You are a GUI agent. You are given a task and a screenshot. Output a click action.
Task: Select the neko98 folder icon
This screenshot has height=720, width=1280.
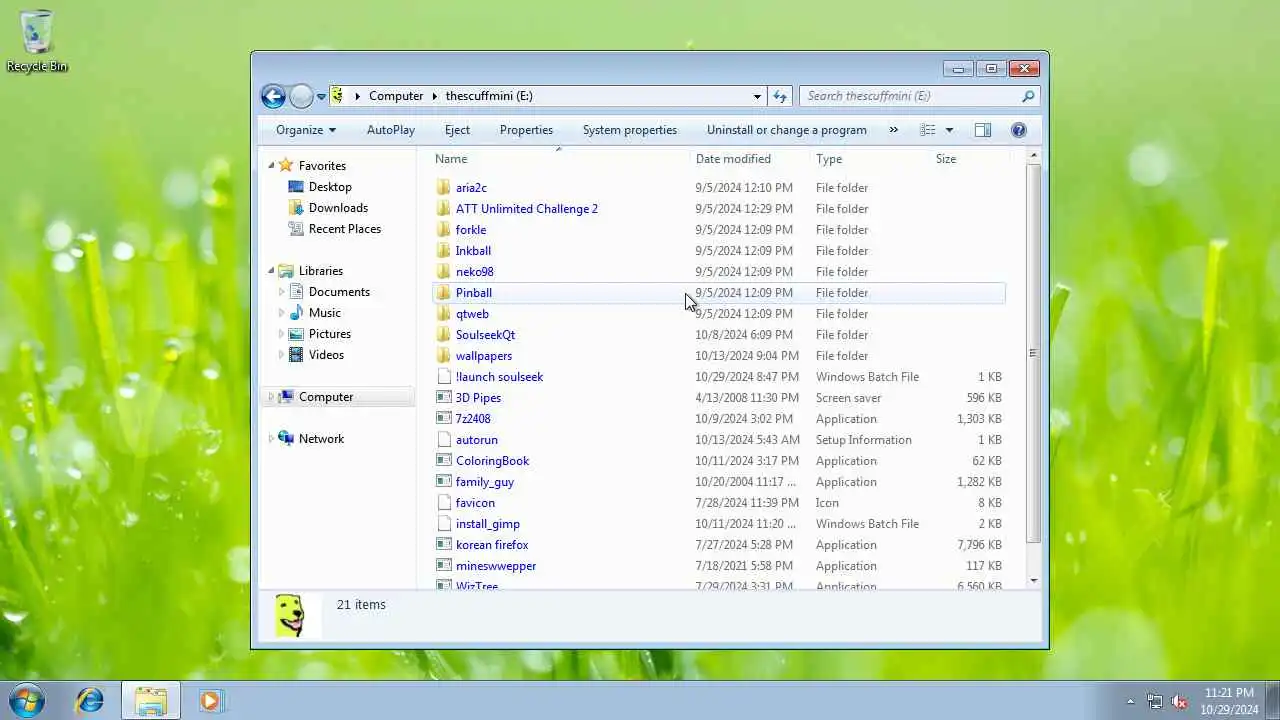[x=444, y=272]
